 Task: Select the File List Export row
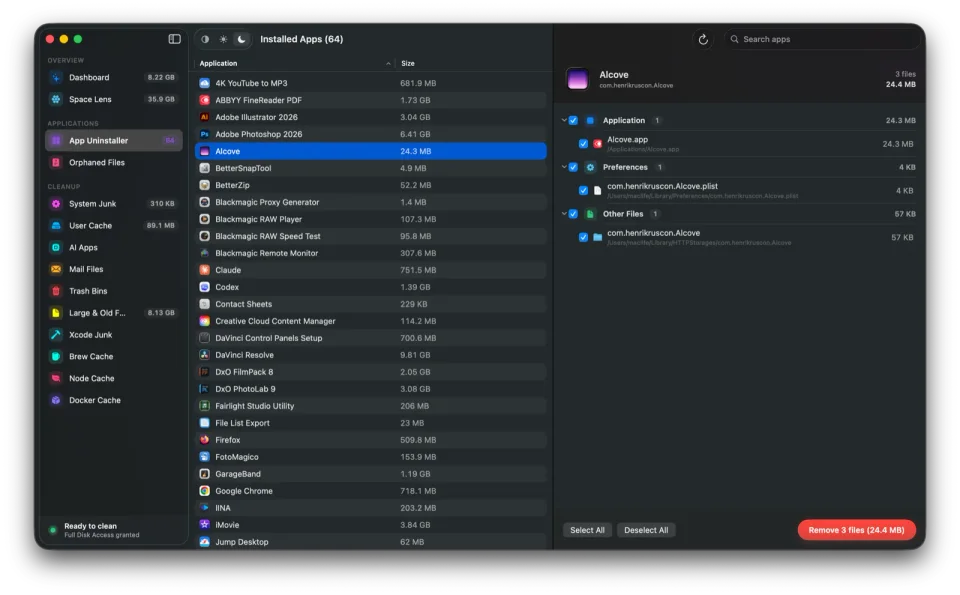coord(371,423)
